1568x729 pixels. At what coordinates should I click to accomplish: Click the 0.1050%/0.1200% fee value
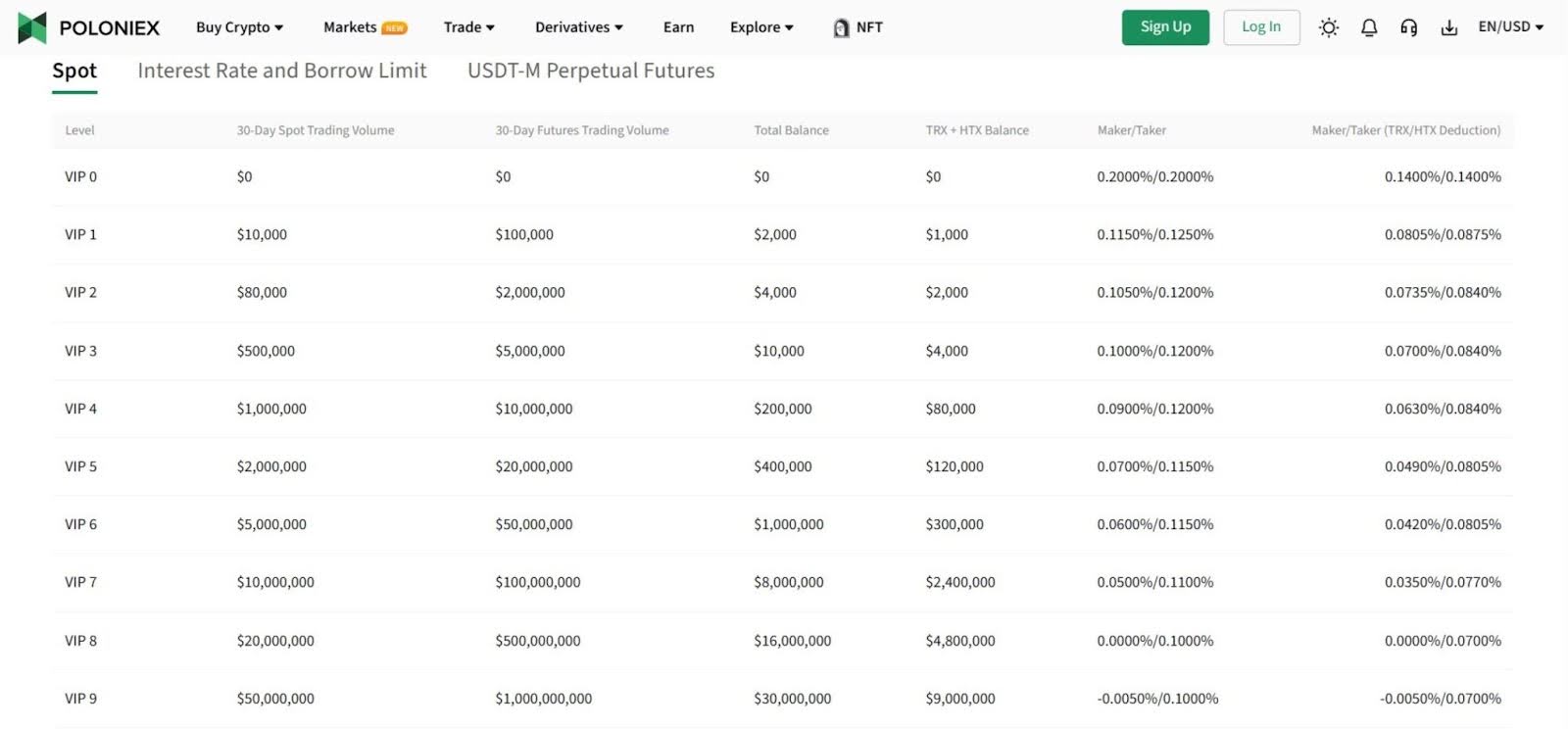click(1155, 293)
